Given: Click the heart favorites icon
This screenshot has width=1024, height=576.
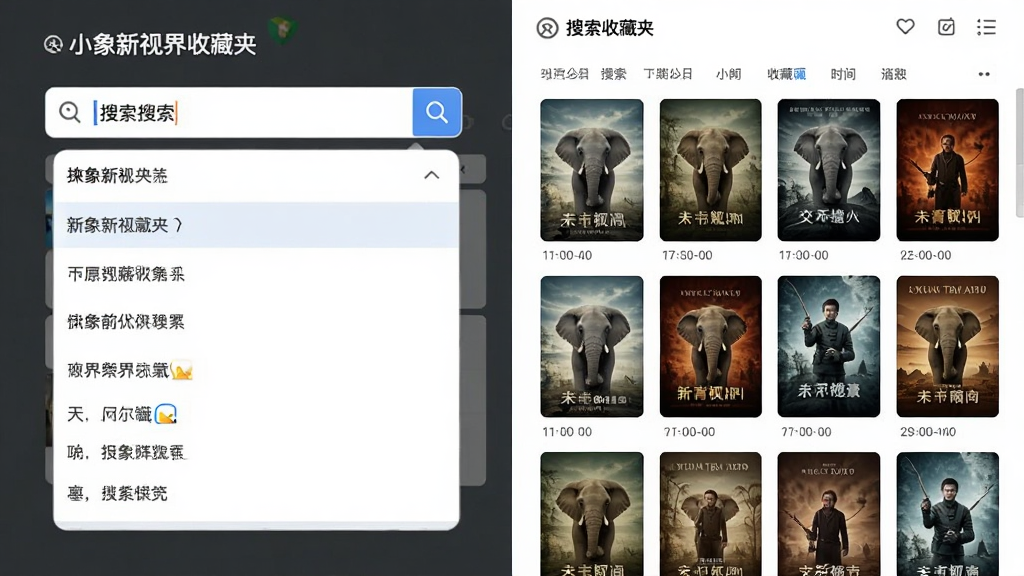Looking at the screenshot, I should [x=905, y=27].
